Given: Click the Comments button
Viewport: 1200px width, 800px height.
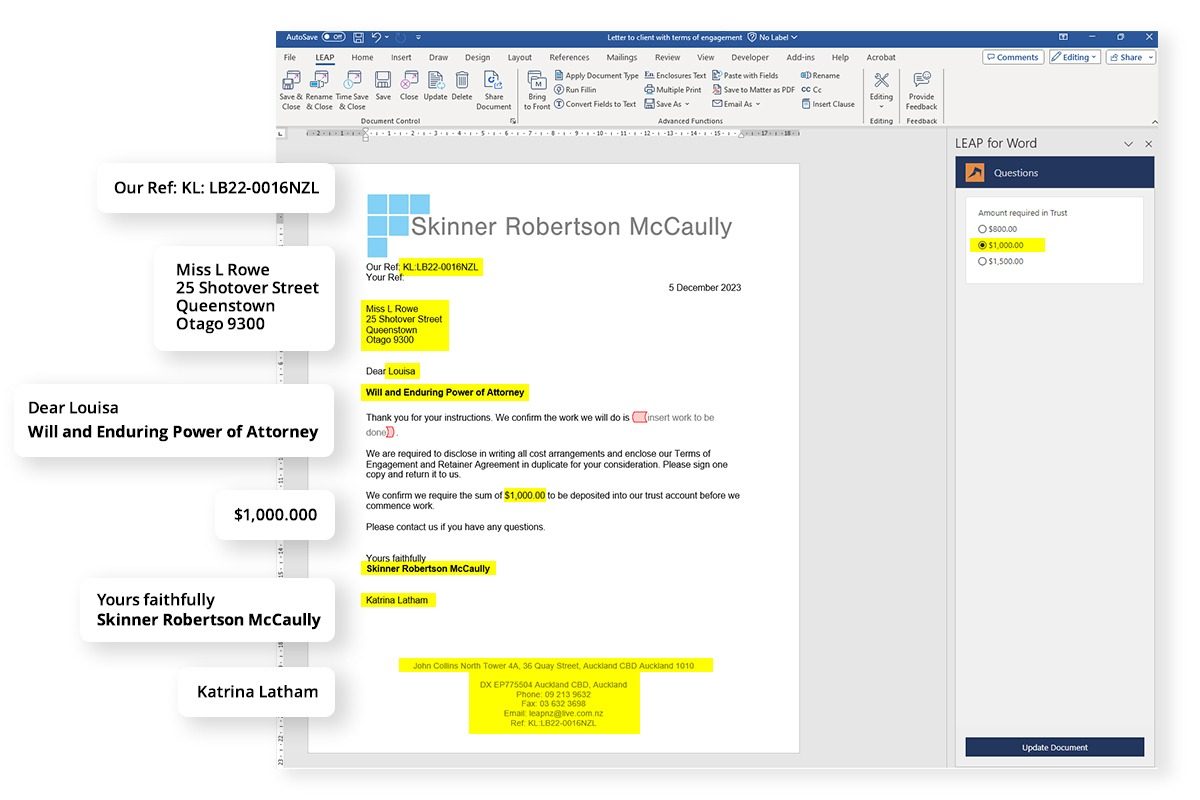Looking at the screenshot, I should (1013, 57).
